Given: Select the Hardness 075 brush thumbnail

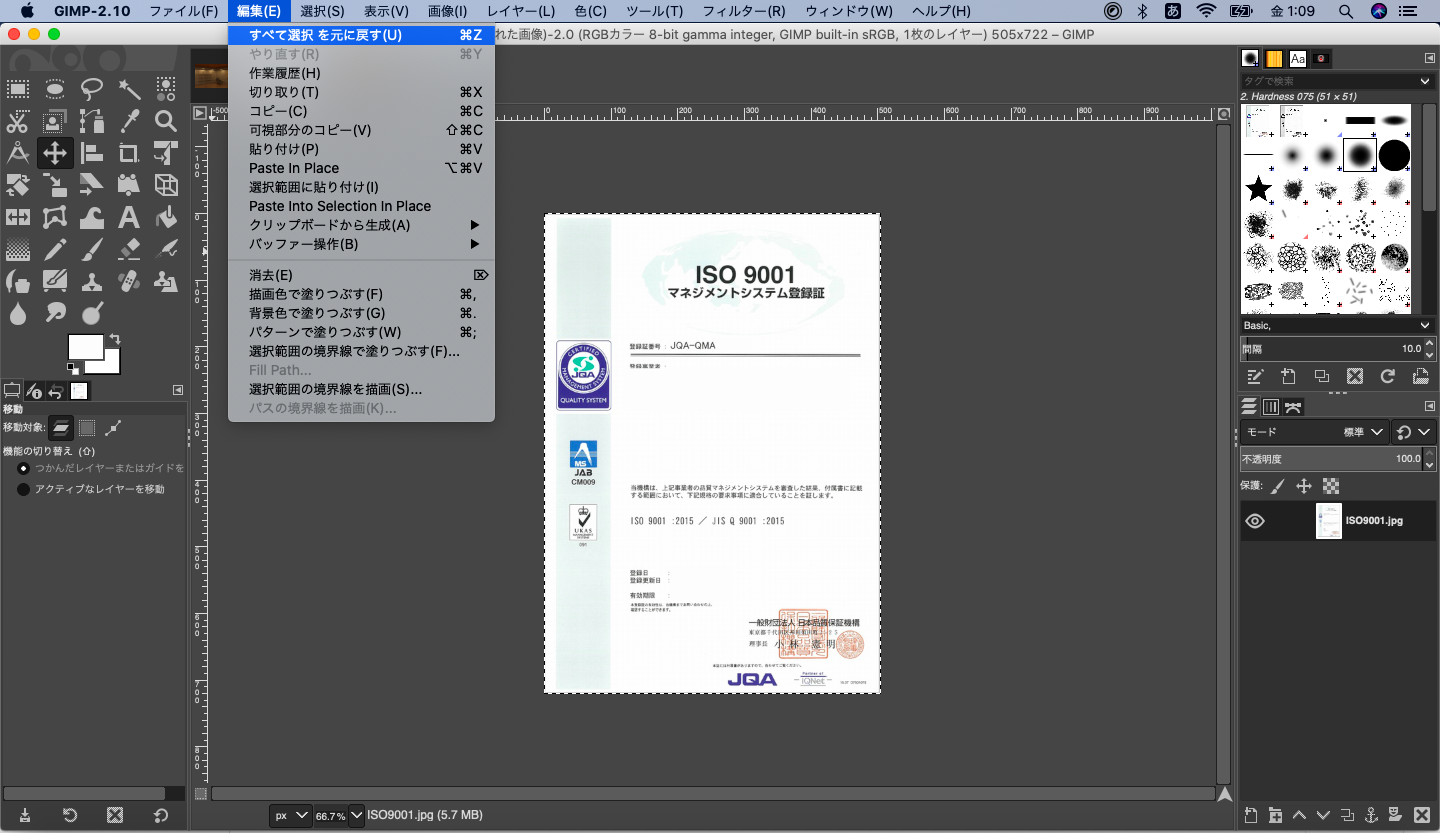Looking at the screenshot, I should point(1360,155).
